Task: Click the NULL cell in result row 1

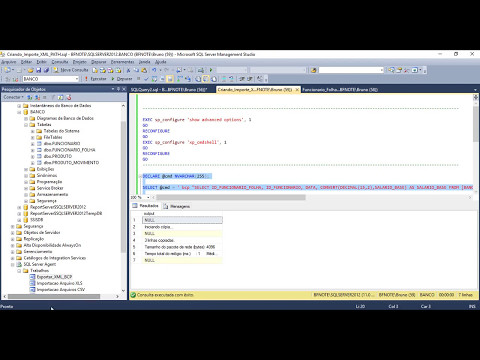Action: (x=182, y=220)
